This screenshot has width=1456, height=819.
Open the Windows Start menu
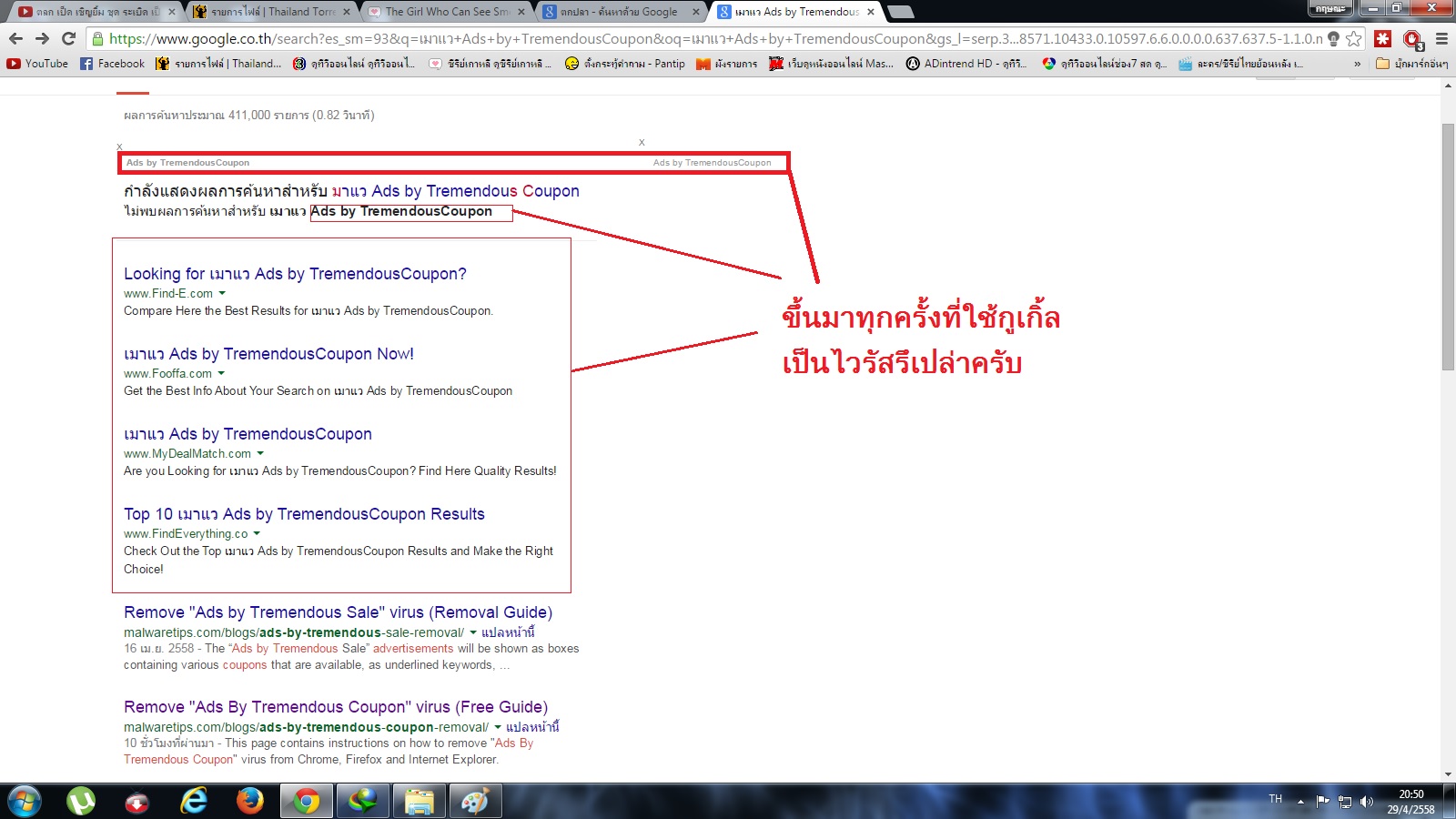(x=25, y=802)
